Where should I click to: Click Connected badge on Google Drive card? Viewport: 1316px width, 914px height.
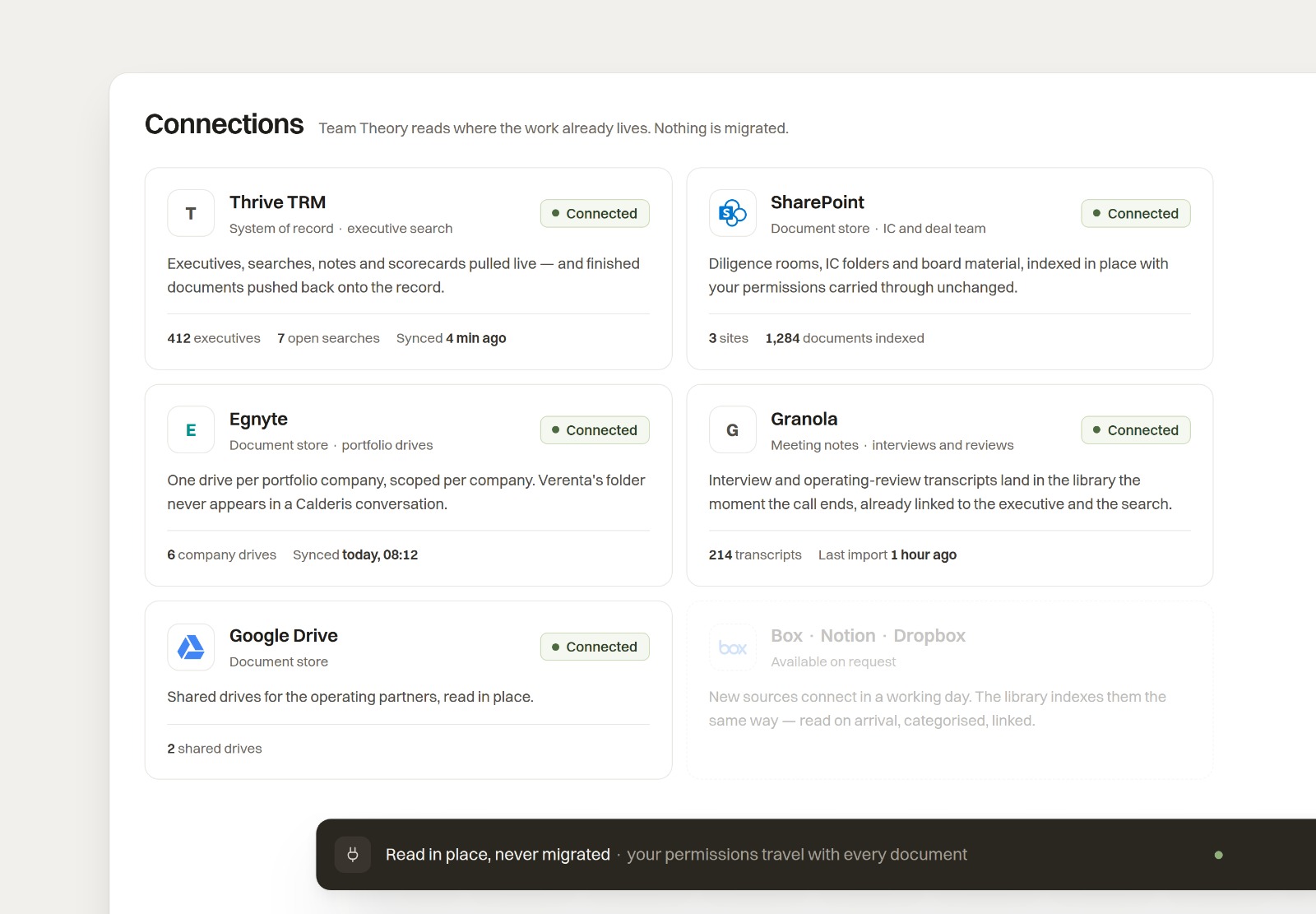595,647
